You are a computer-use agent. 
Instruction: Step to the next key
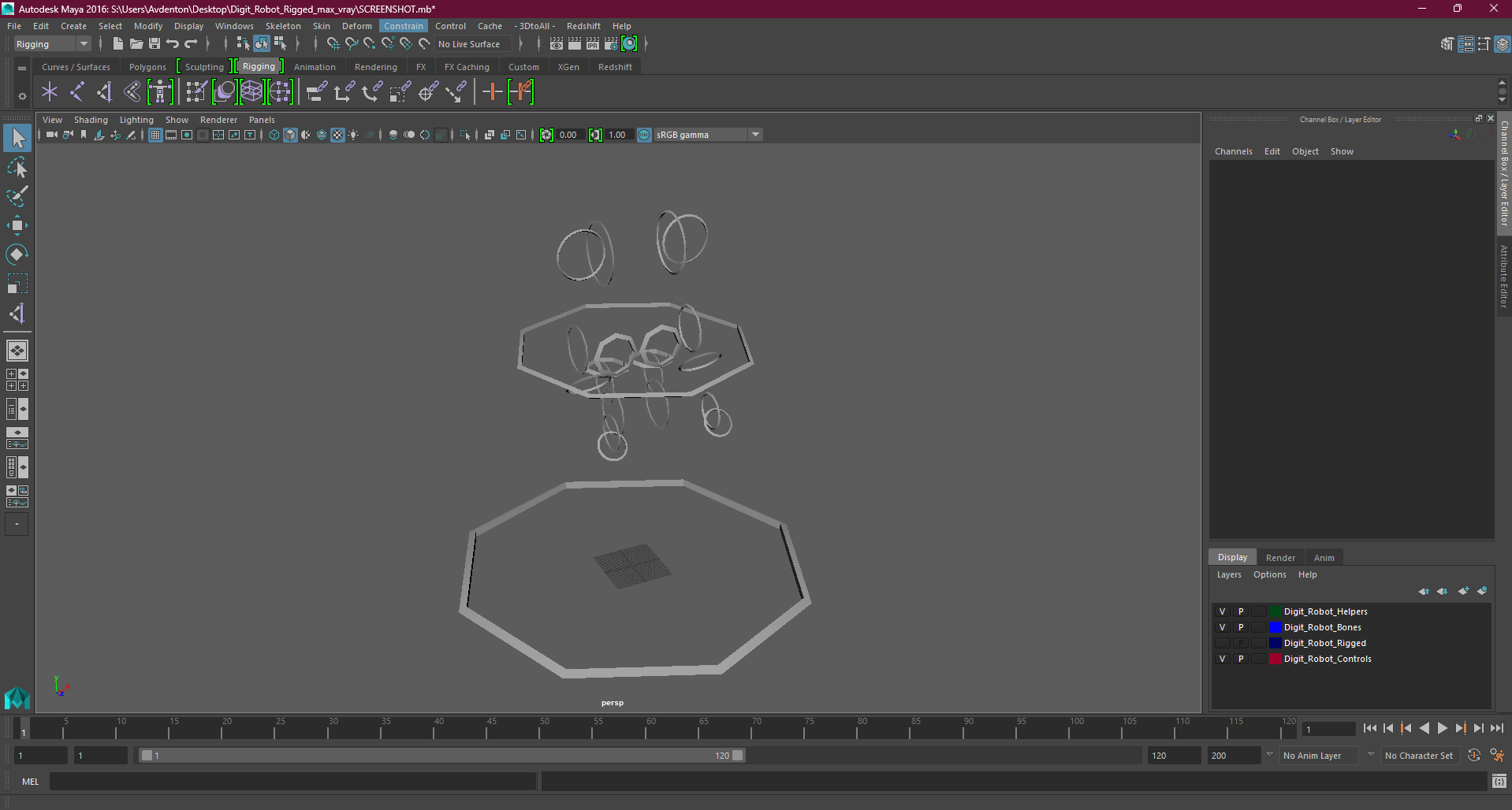[x=1461, y=729]
